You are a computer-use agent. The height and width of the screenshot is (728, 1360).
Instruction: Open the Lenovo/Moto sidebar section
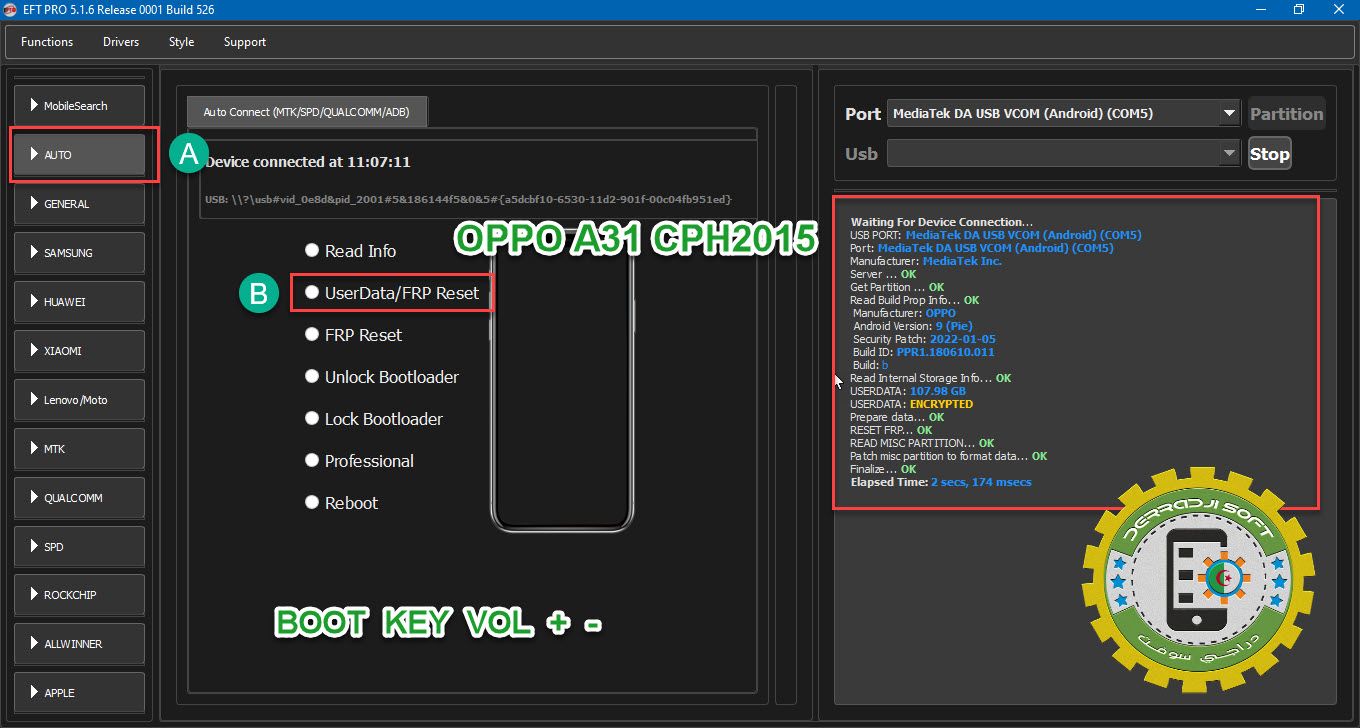tap(80, 399)
